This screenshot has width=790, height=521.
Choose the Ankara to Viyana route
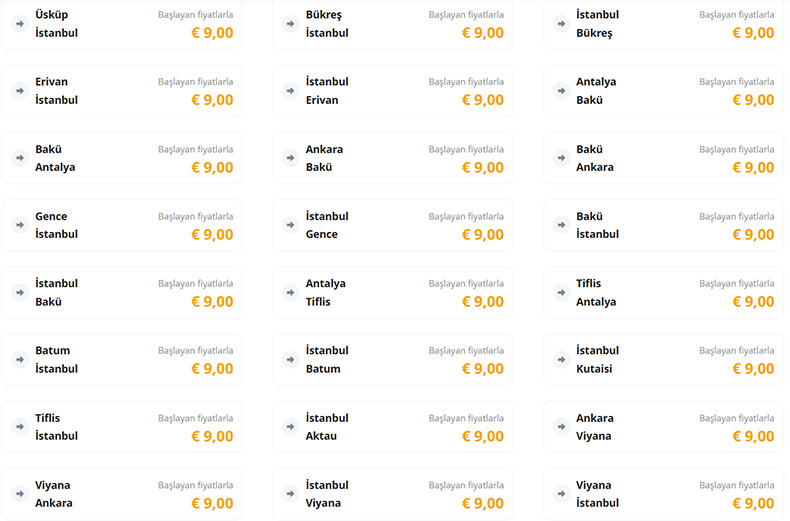click(663, 427)
